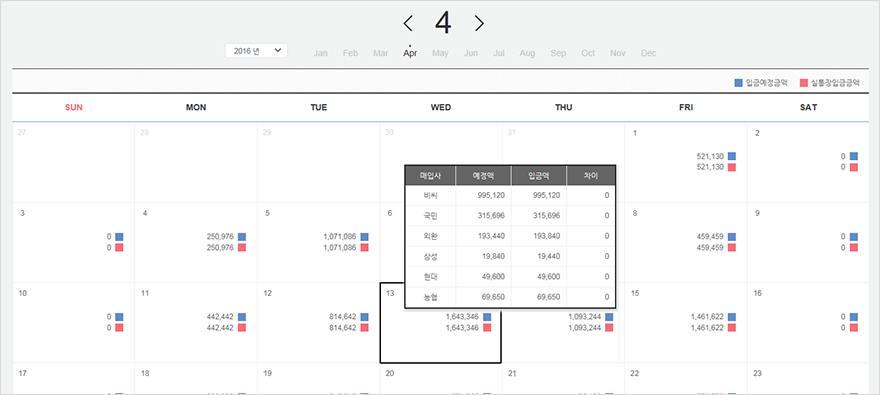
Task: Click the 매입사 column header in popup
Action: coord(430,175)
